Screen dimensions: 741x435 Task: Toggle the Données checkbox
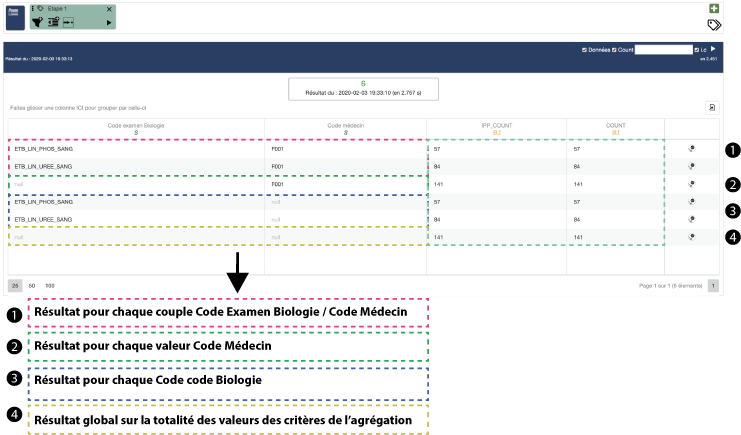584,49
